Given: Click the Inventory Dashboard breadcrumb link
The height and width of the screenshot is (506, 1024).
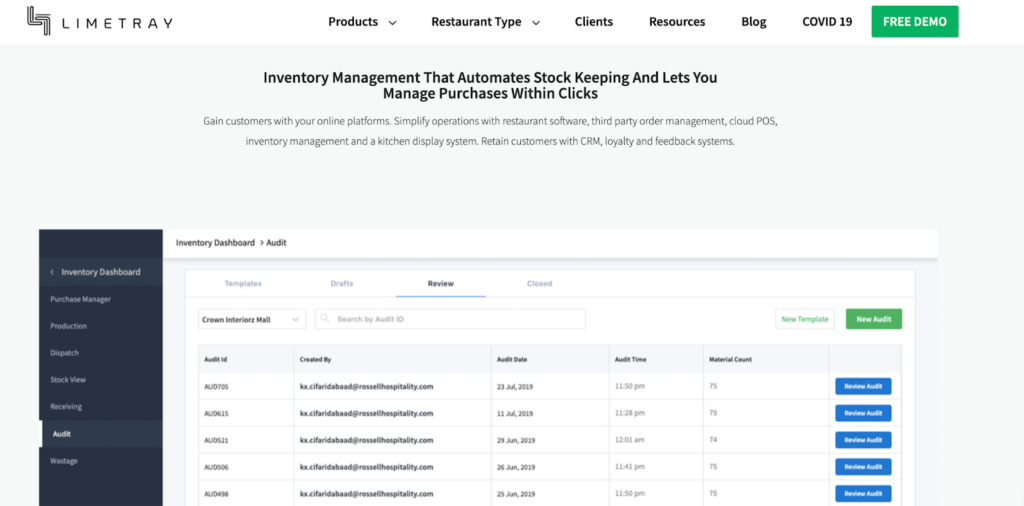Looking at the screenshot, I should (215, 242).
